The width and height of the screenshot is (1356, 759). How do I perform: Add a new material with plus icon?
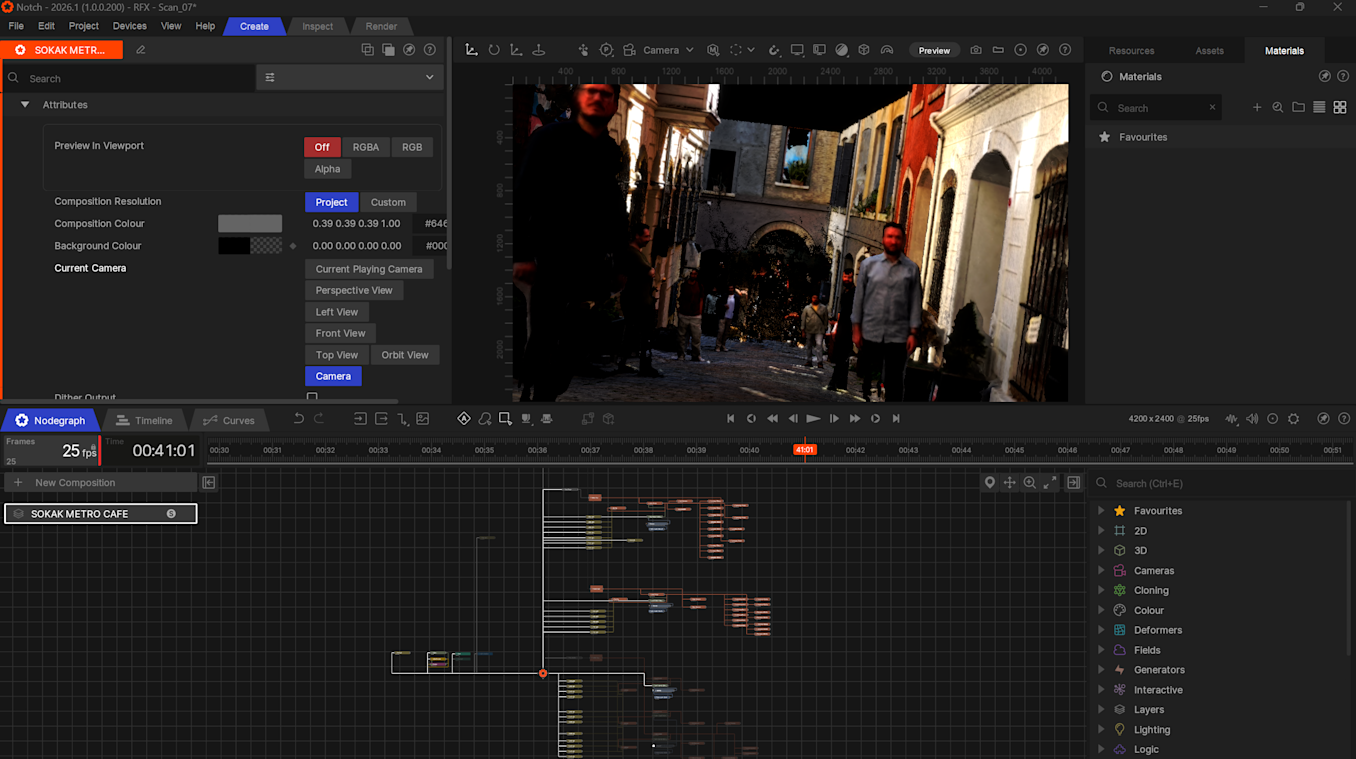click(1257, 108)
